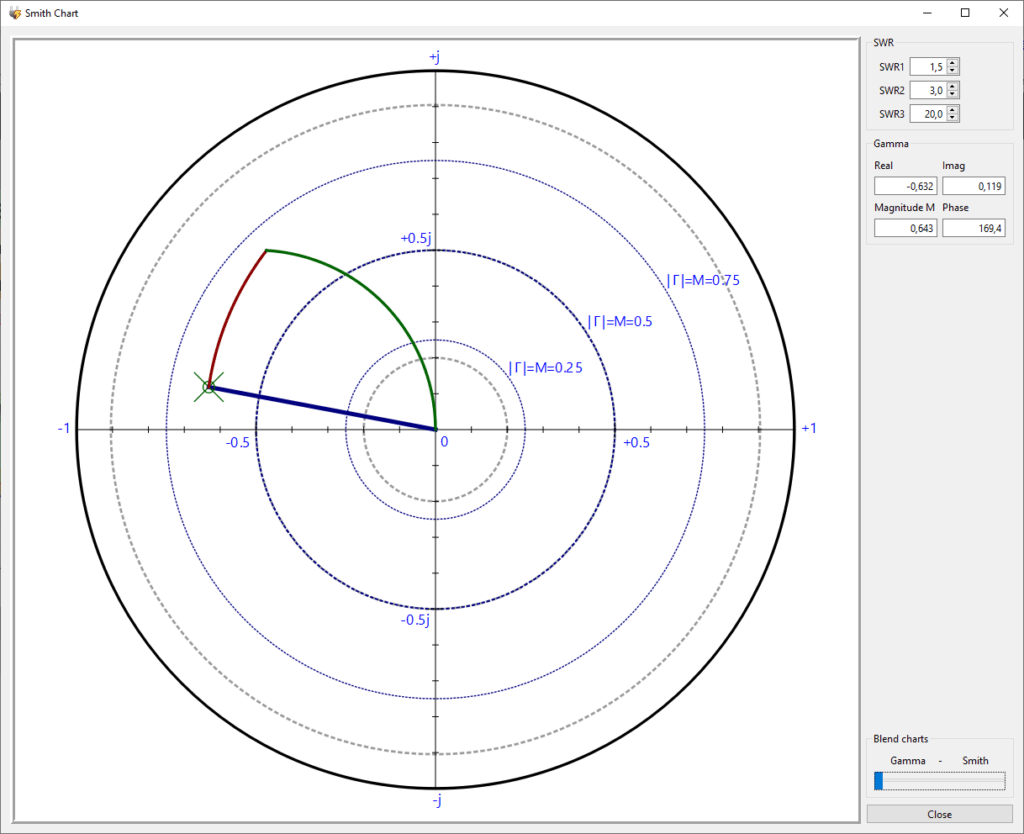Click the "Phase" label

click(955, 207)
